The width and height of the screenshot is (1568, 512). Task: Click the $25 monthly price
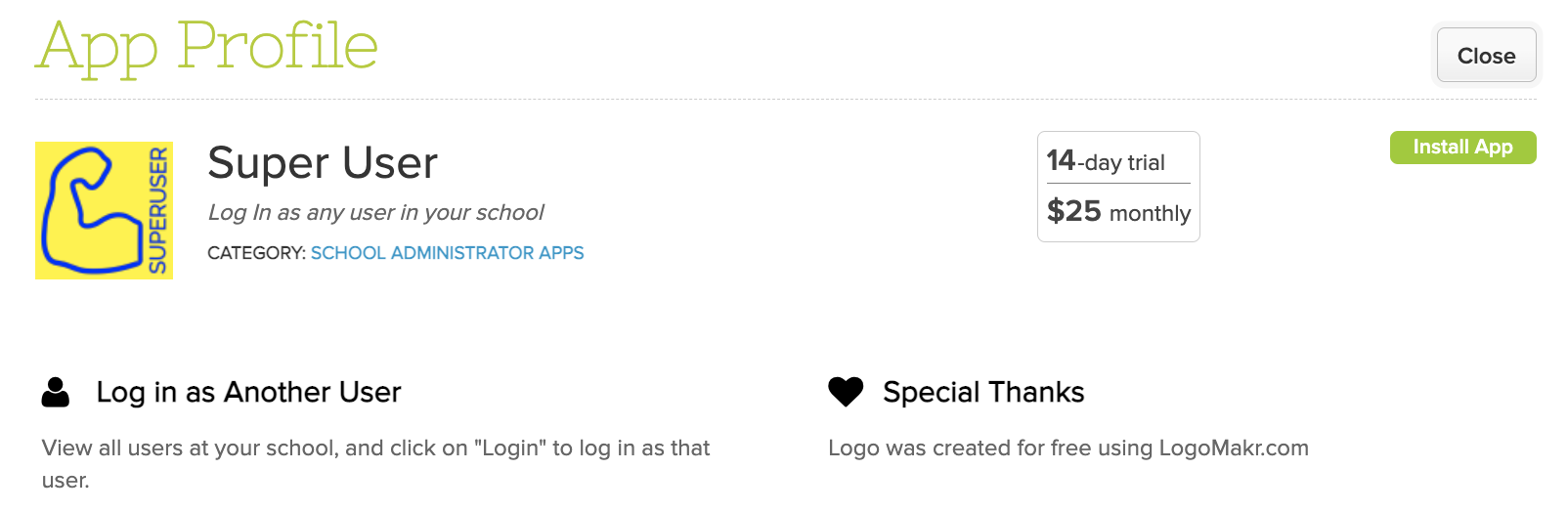coord(1118,211)
